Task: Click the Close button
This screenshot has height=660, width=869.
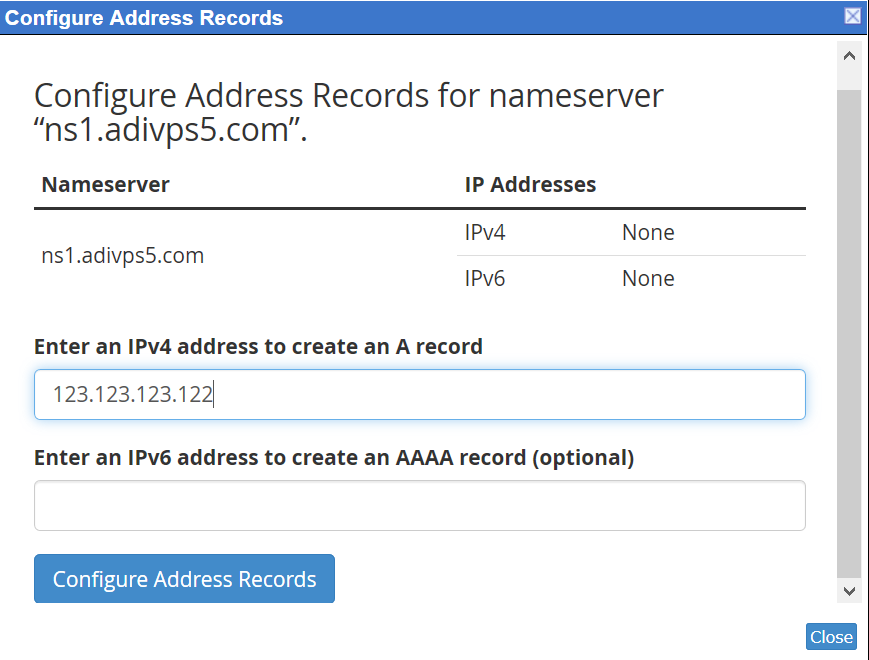Action: click(x=831, y=636)
